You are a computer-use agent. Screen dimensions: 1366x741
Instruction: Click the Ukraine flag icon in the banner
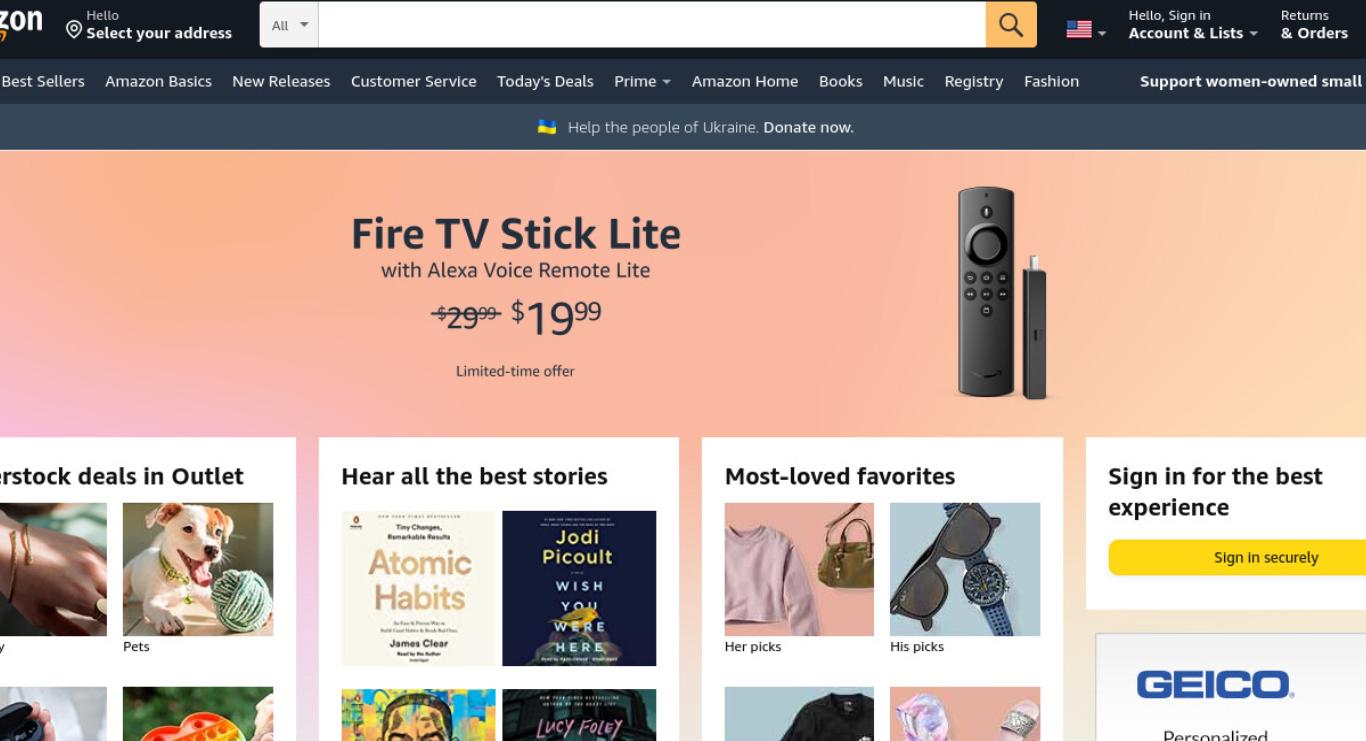click(x=547, y=127)
